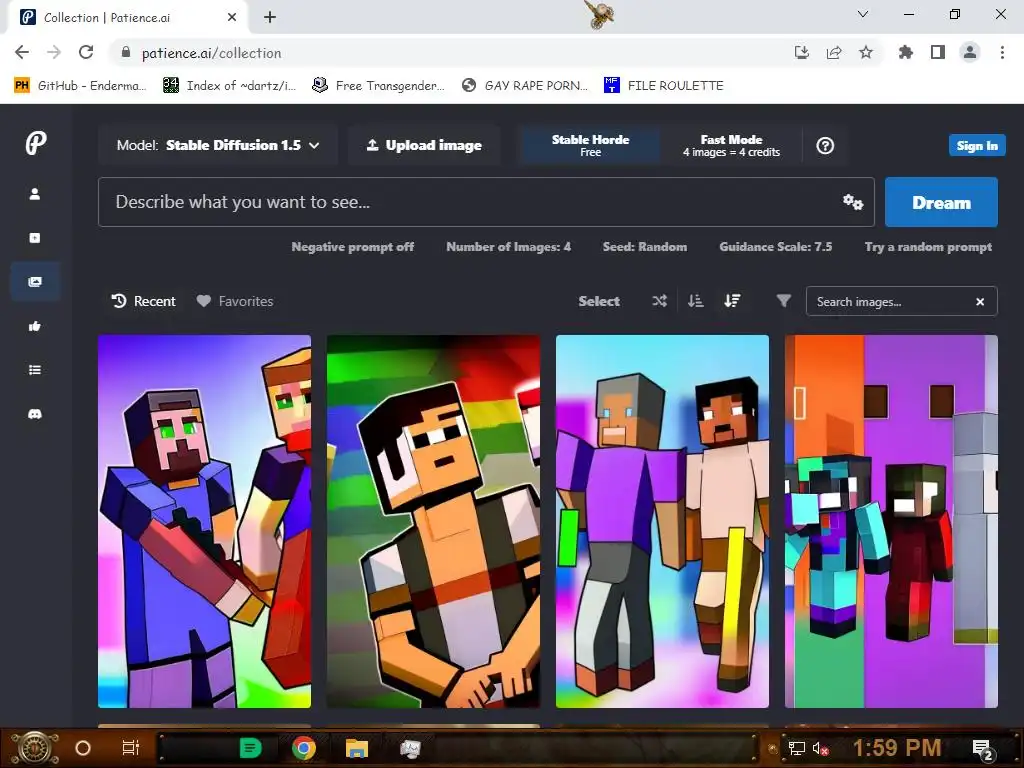Open the first image with green-eyed character

pos(204,521)
